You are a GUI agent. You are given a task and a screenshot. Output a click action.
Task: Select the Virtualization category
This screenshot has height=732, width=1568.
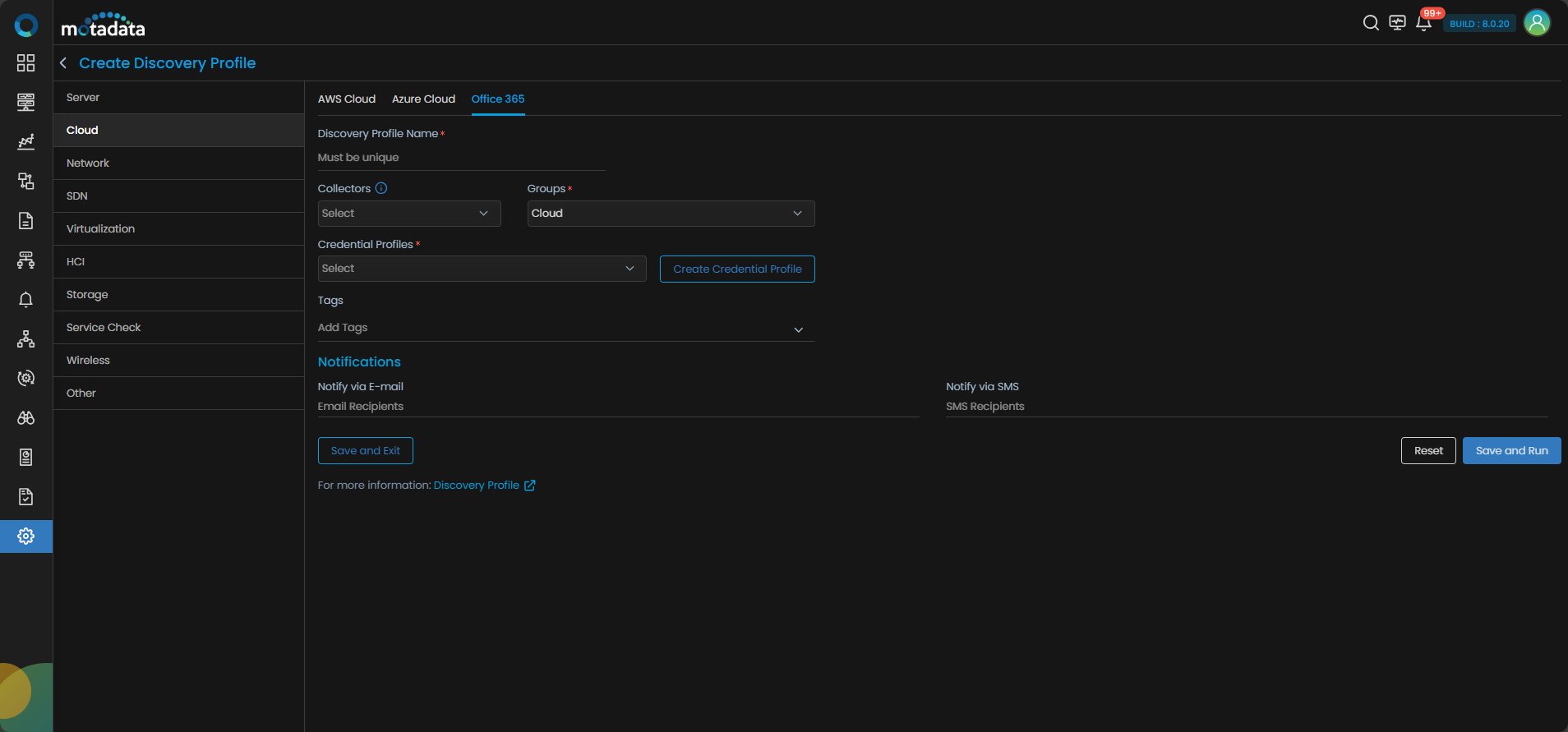(x=178, y=228)
